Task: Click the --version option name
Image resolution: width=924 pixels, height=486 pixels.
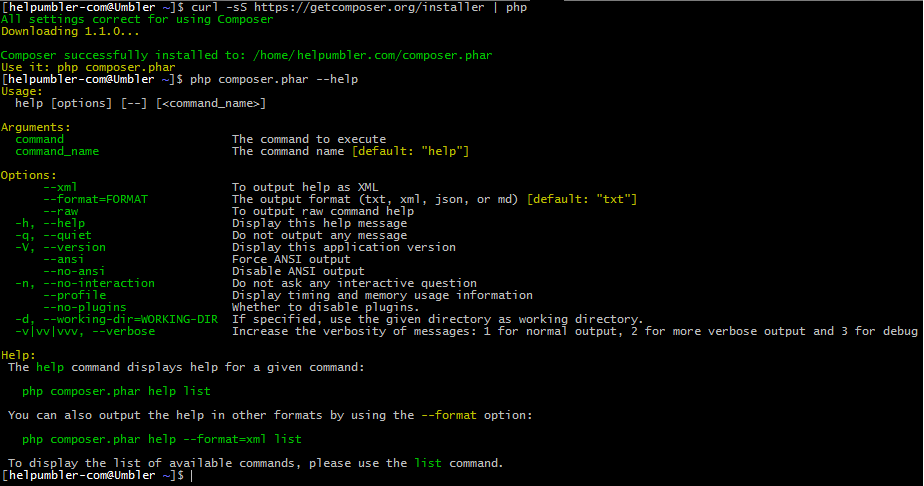Action: coord(74,247)
